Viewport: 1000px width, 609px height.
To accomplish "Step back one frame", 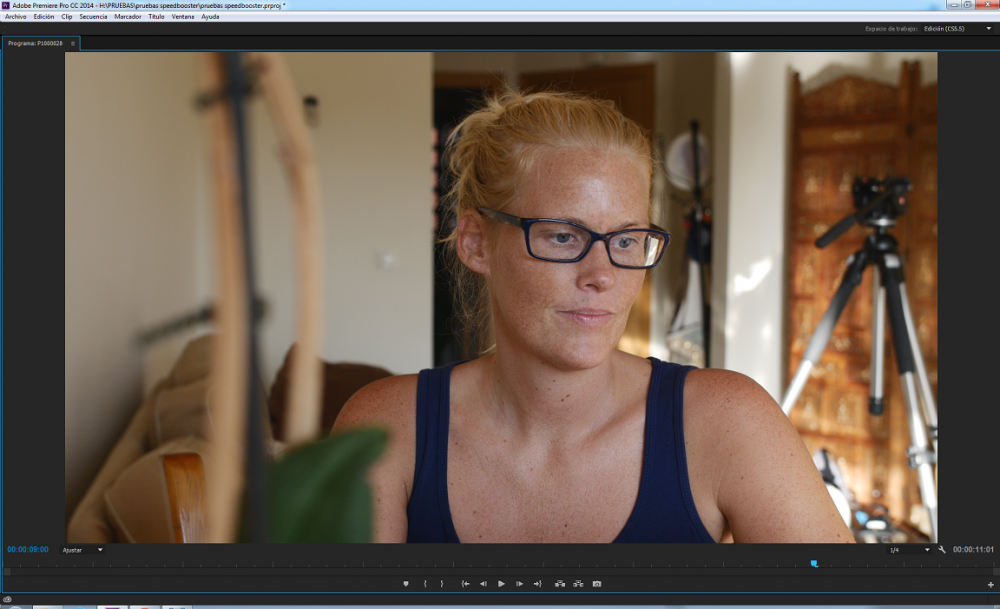I will coord(483,583).
